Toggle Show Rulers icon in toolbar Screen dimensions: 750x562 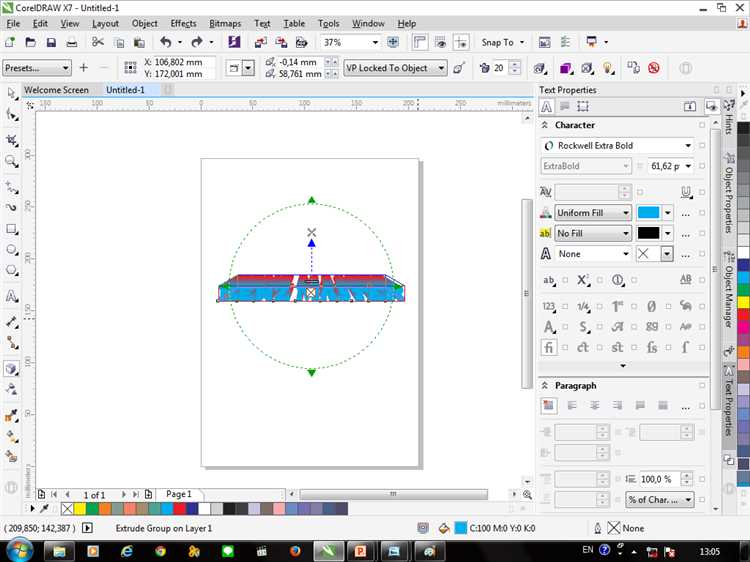419,42
